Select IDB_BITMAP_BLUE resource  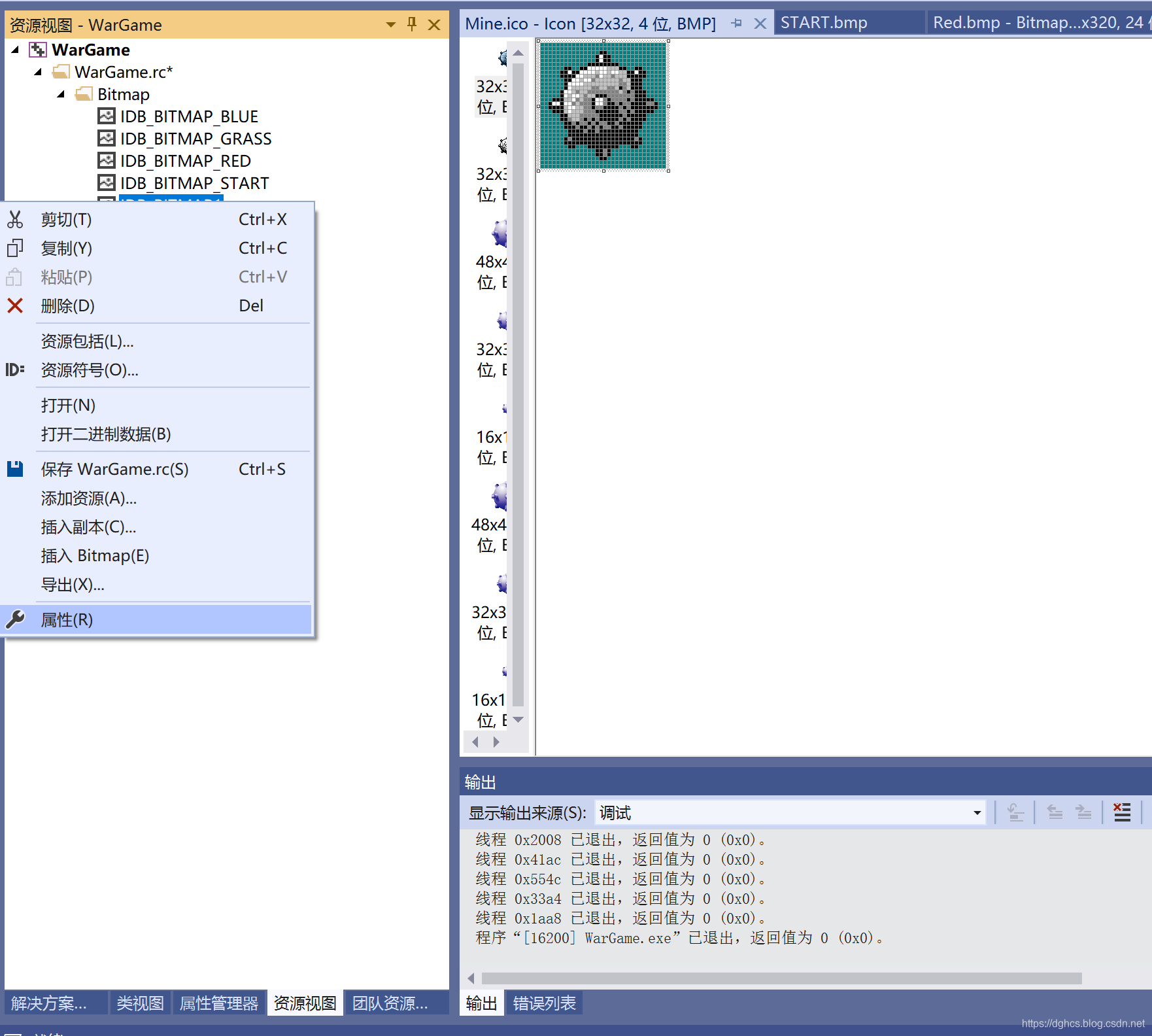coord(189,116)
